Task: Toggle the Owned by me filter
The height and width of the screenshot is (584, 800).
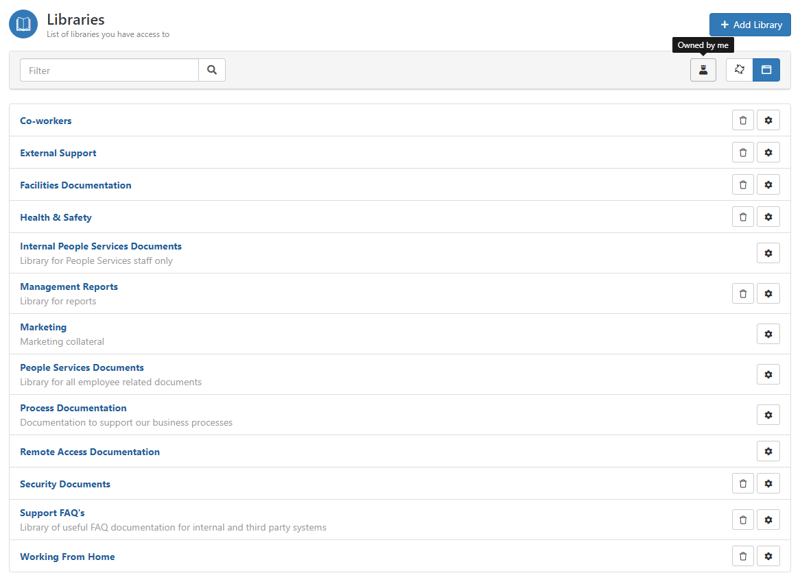Action: click(x=703, y=70)
